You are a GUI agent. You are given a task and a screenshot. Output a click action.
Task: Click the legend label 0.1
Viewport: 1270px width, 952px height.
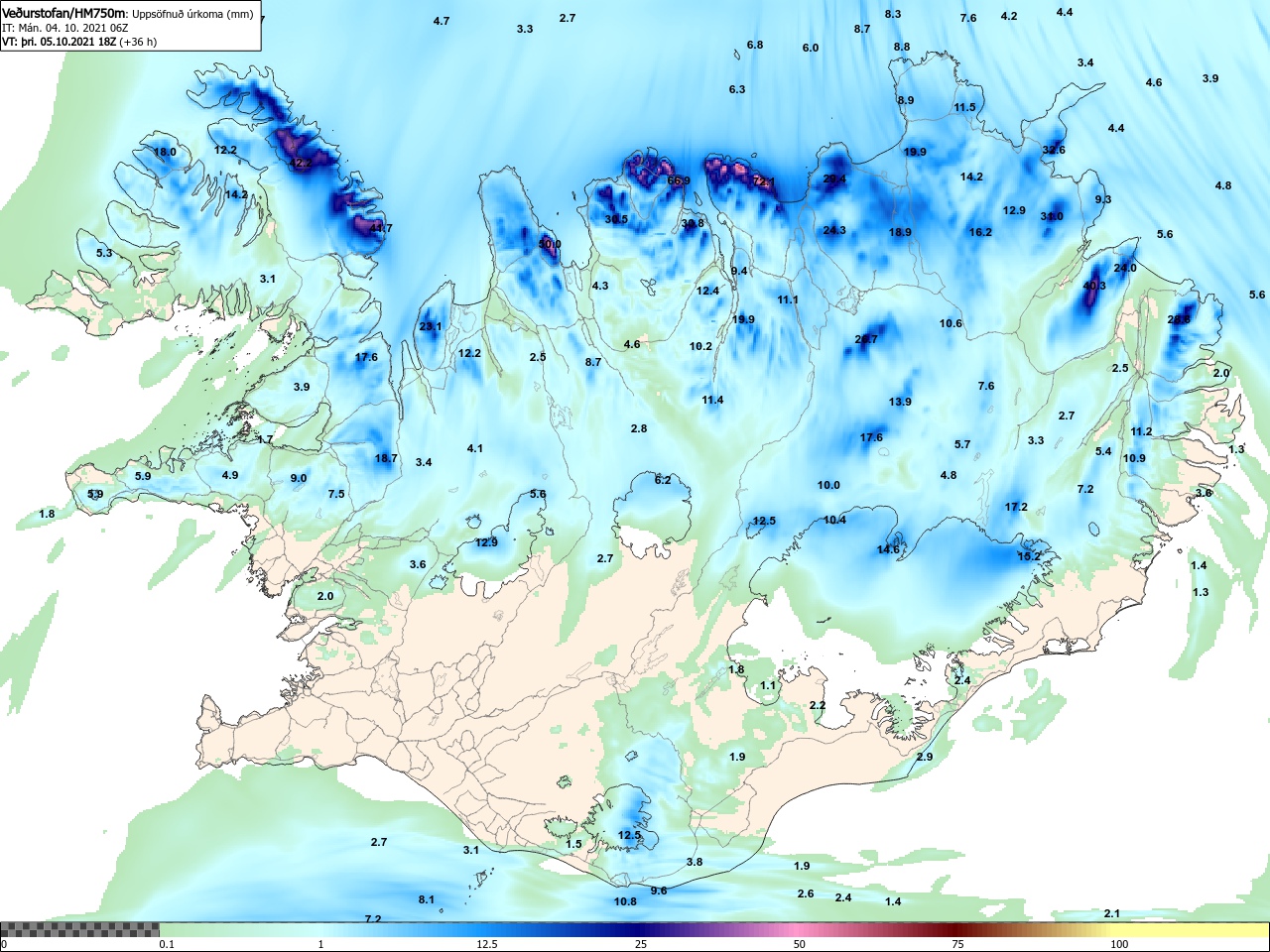167,944
